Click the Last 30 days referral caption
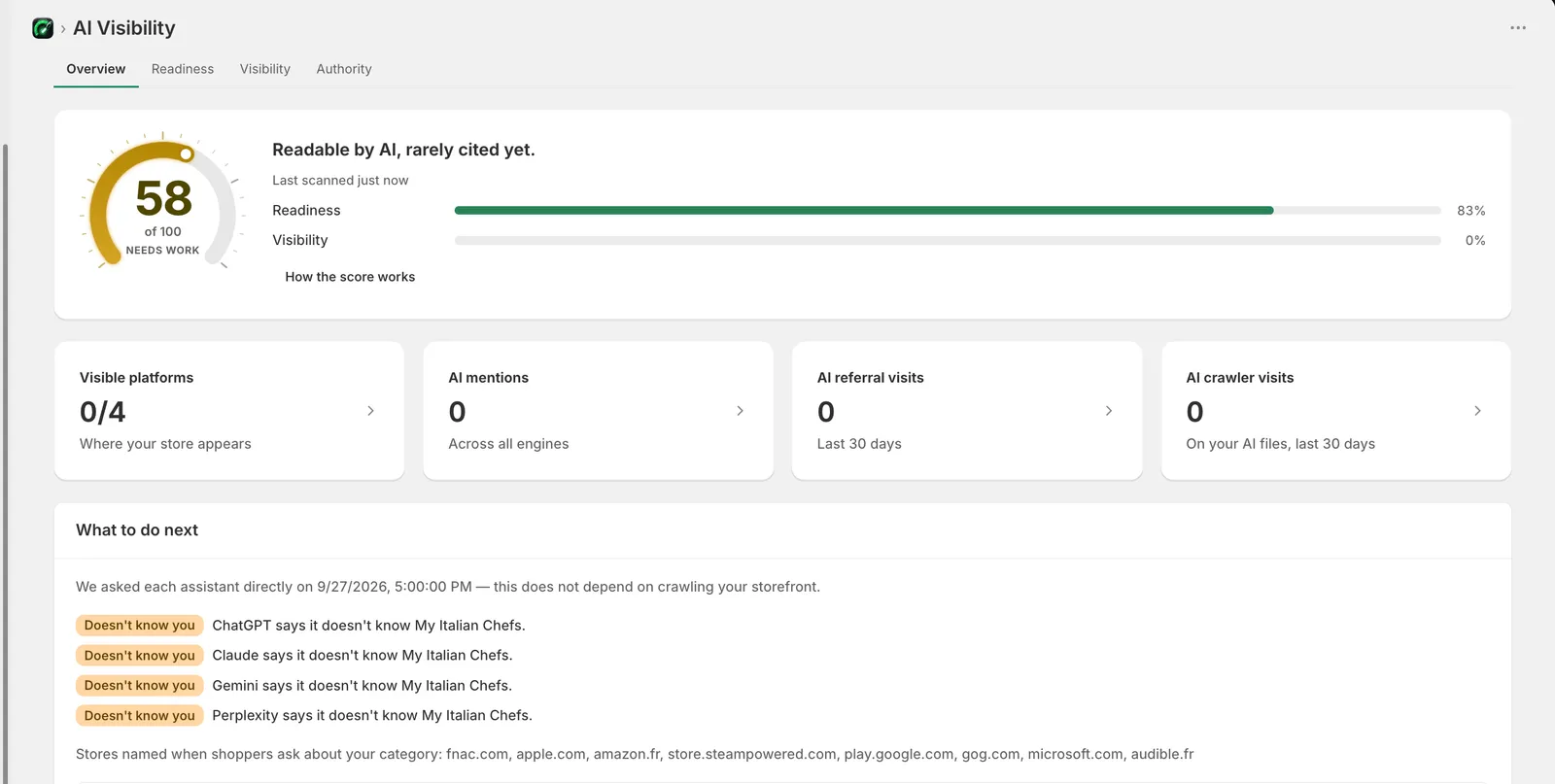This screenshot has width=1555, height=784. click(859, 444)
